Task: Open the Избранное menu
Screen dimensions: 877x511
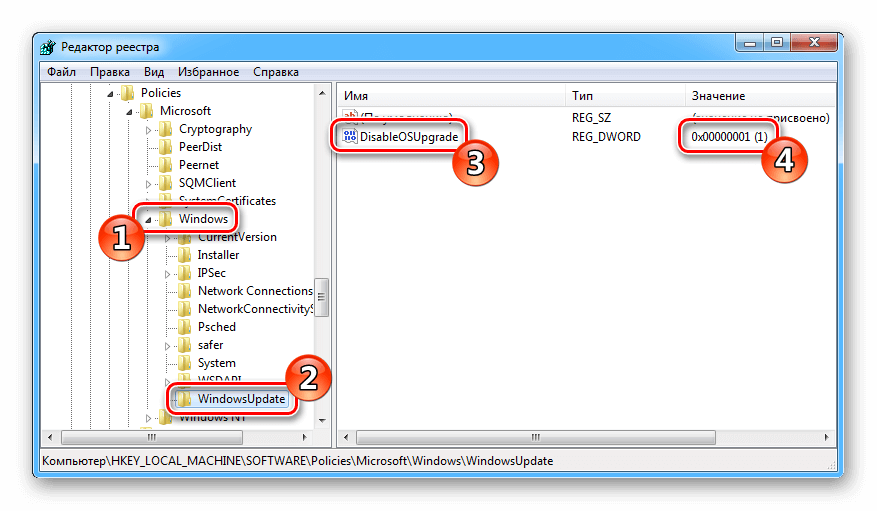Action: 209,72
